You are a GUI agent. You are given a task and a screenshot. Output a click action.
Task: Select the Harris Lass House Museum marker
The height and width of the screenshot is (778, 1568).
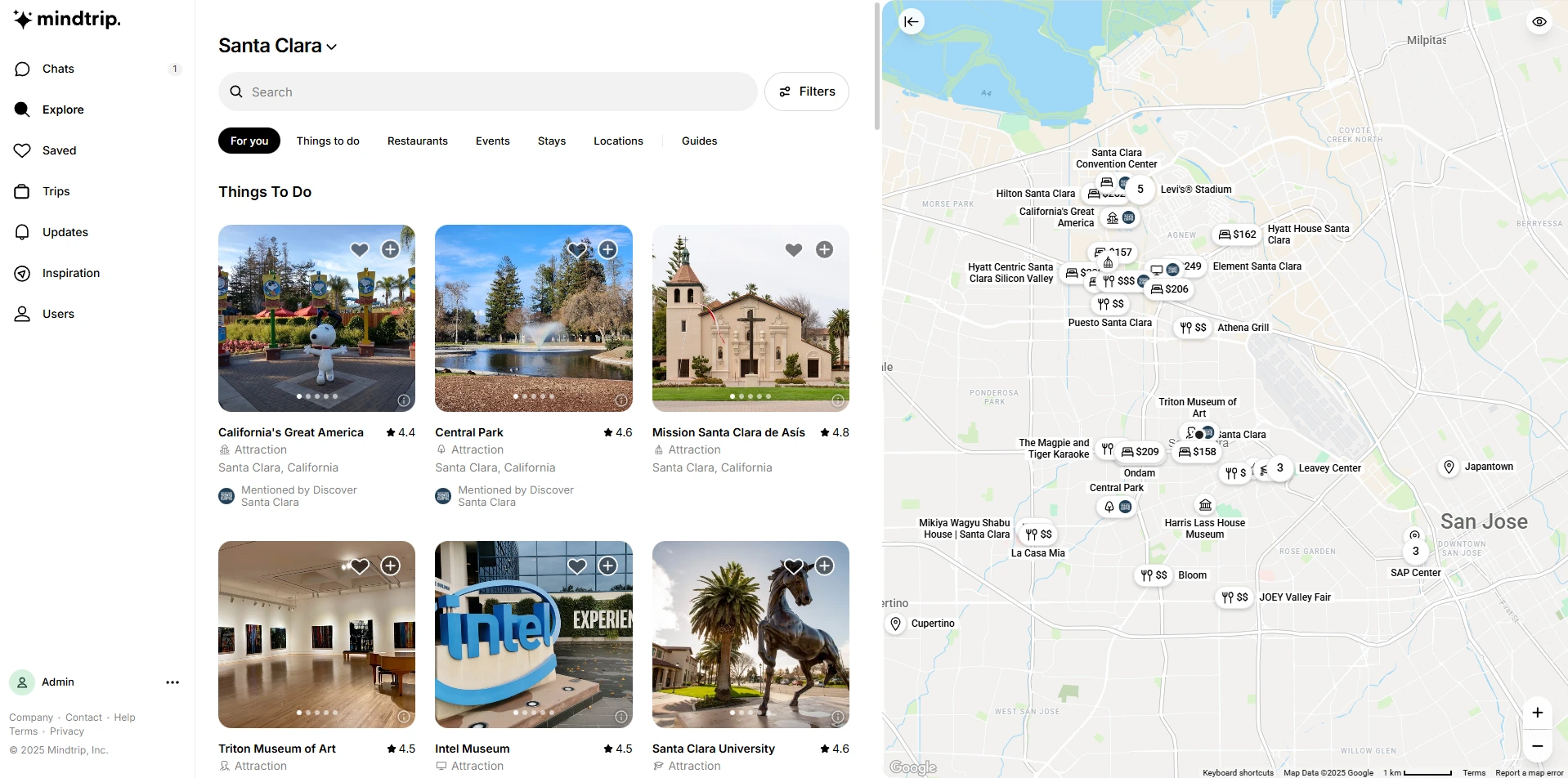(1205, 505)
